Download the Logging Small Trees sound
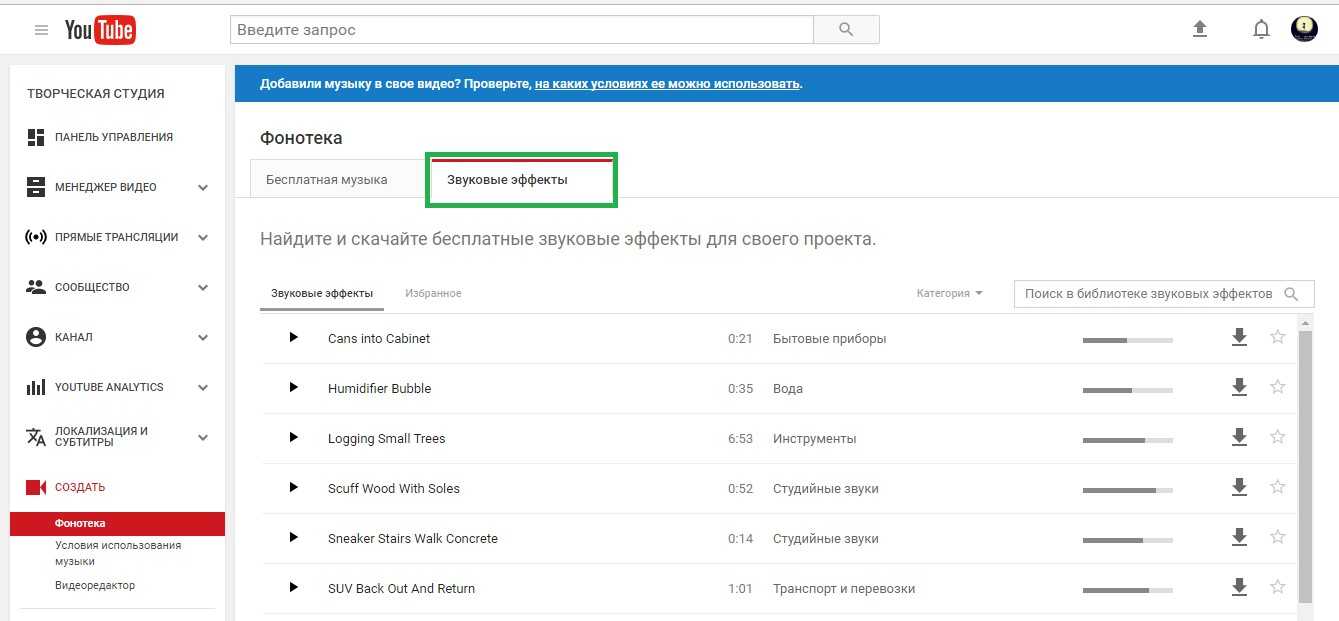This screenshot has width=1339, height=621. point(1239,438)
